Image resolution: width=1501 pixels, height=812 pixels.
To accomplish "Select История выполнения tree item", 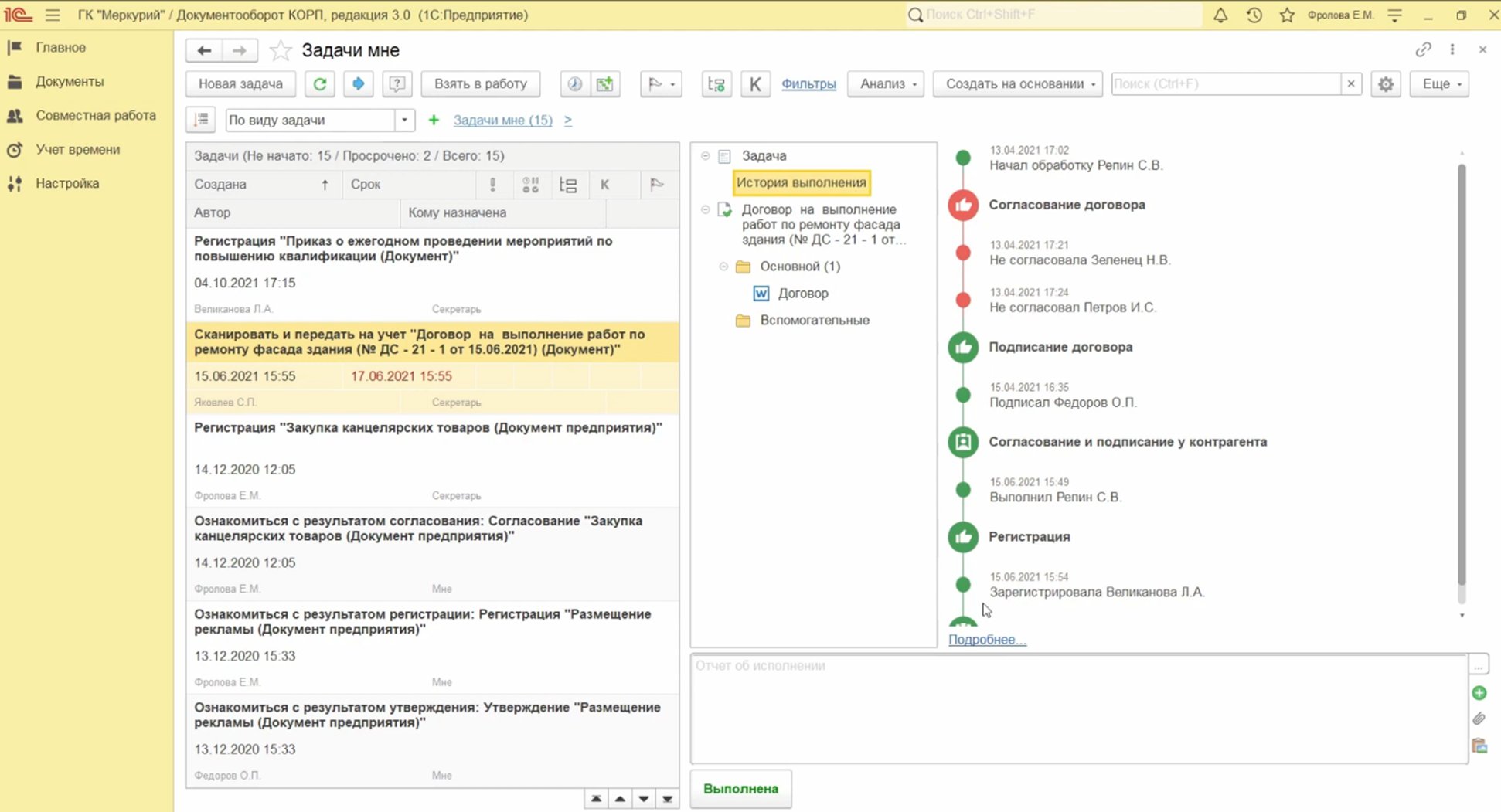I will (x=802, y=182).
